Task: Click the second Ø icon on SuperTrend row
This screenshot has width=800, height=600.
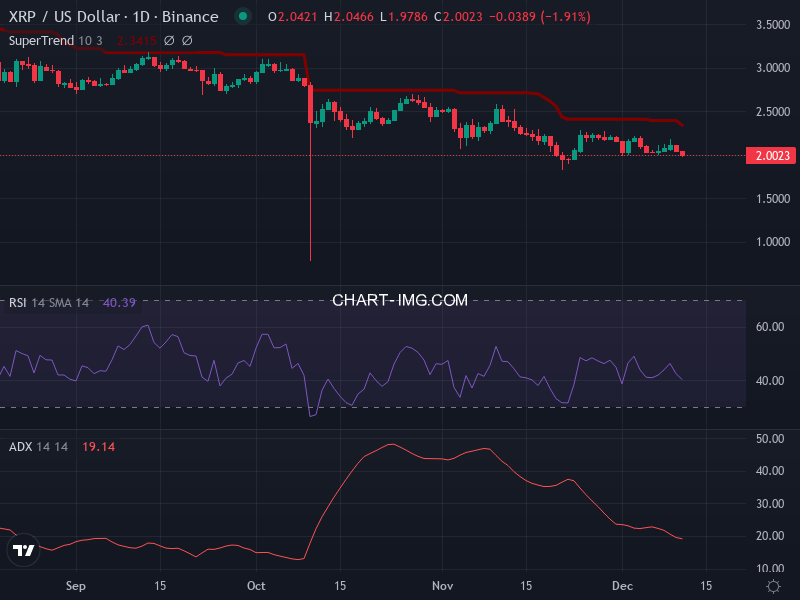Action: [188, 41]
